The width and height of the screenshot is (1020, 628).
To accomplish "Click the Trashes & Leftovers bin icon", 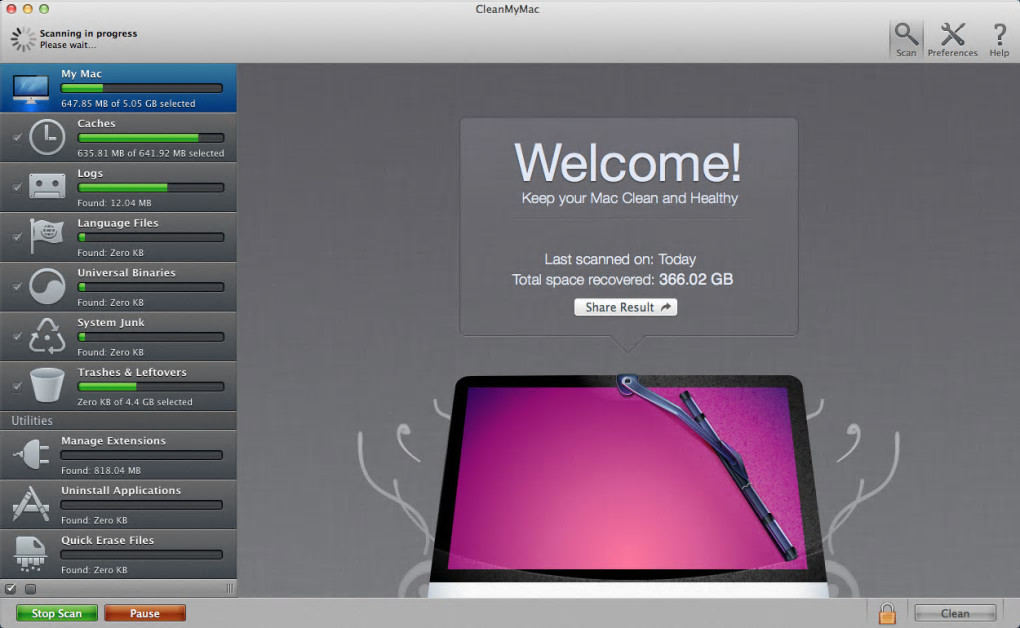I will point(47,385).
